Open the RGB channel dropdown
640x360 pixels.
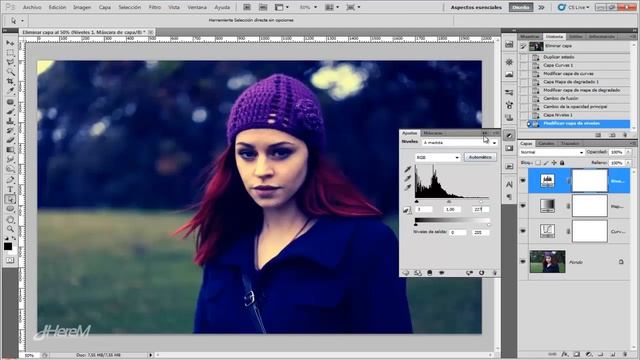pos(438,157)
